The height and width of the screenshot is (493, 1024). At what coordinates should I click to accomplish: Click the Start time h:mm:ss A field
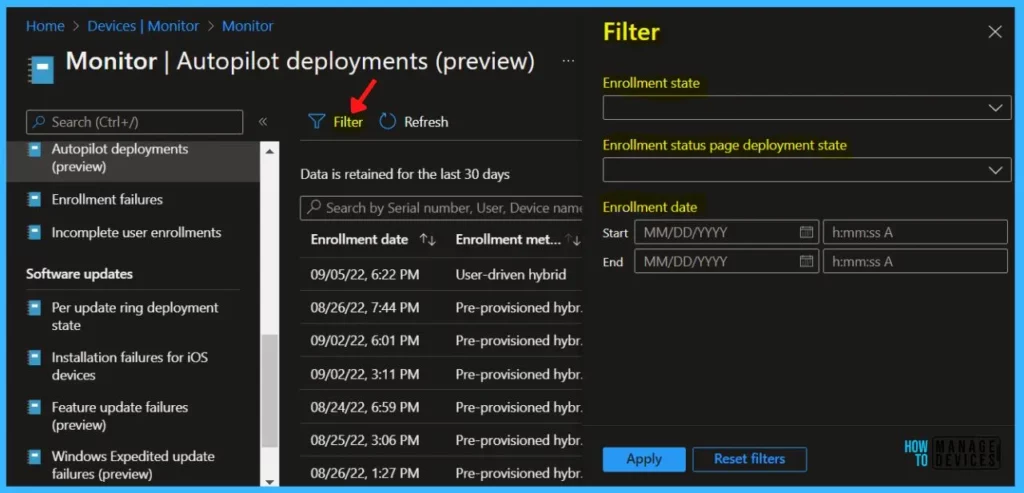tap(915, 232)
